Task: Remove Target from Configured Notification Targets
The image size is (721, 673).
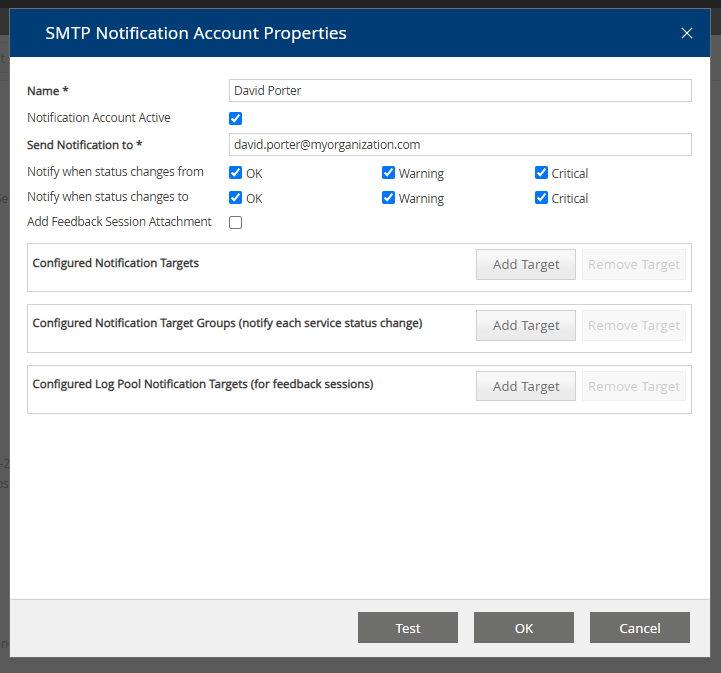Action: click(634, 265)
